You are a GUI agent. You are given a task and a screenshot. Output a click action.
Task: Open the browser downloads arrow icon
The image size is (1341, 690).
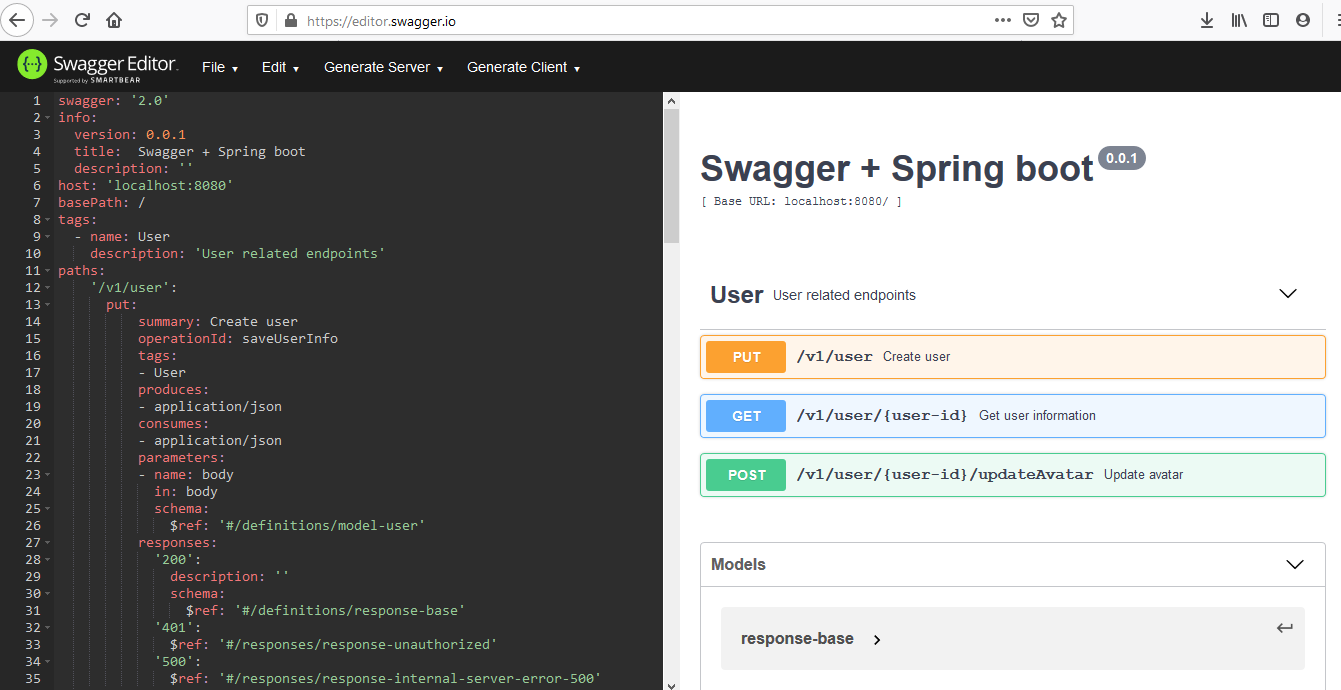click(x=1207, y=20)
